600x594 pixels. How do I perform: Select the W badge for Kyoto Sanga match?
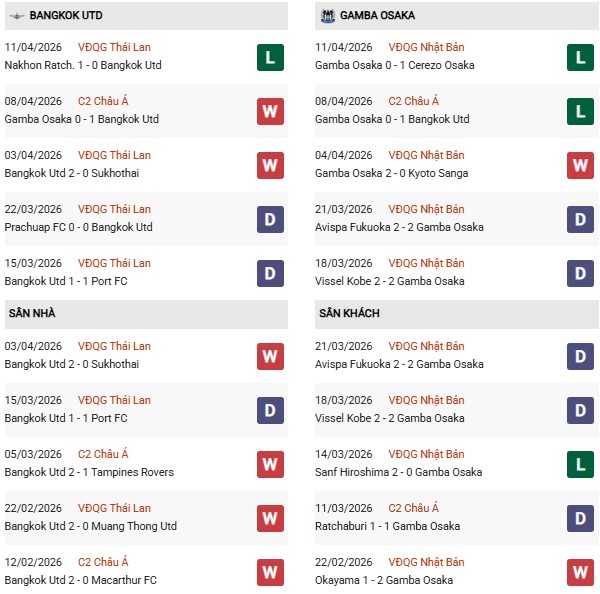pos(580,165)
